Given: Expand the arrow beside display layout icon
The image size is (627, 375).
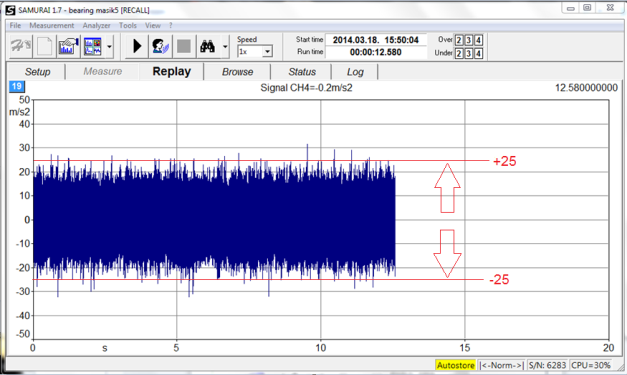Looking at the screenshot, I should coord(109,47).
